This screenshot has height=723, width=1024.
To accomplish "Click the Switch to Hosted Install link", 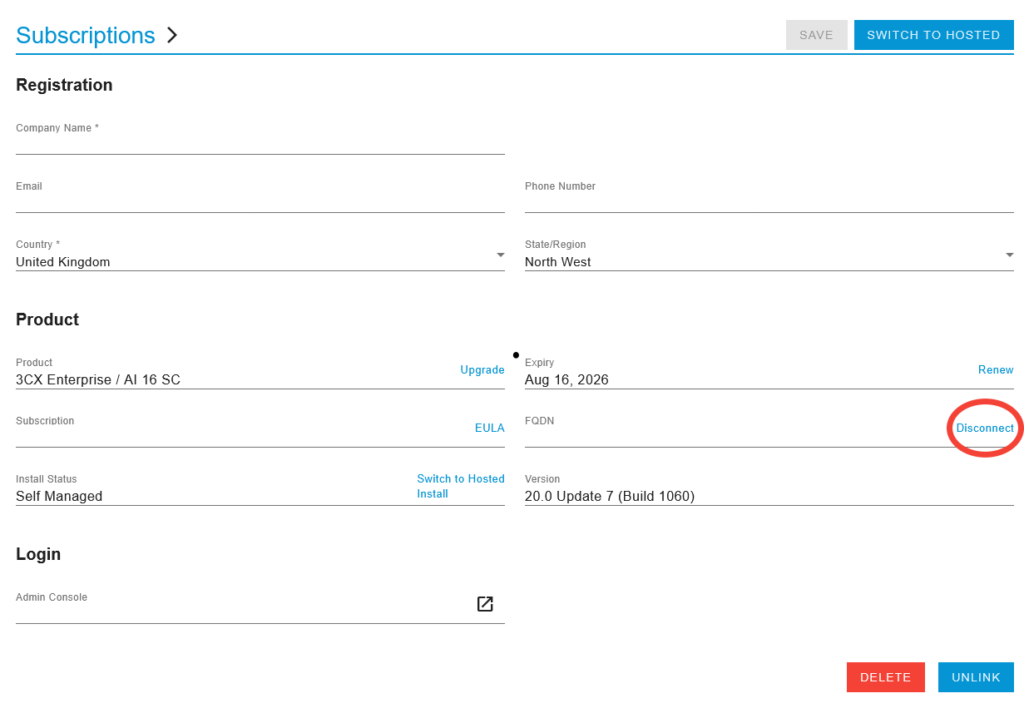I will click(x=460, y=486).
